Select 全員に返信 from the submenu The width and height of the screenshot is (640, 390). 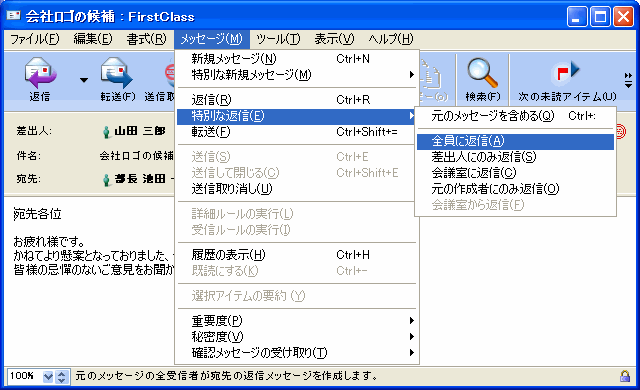coord(516,141)
